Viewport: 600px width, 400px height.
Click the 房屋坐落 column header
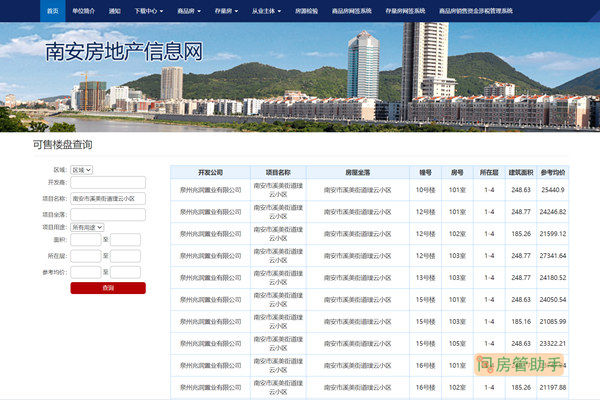(358, 173)
